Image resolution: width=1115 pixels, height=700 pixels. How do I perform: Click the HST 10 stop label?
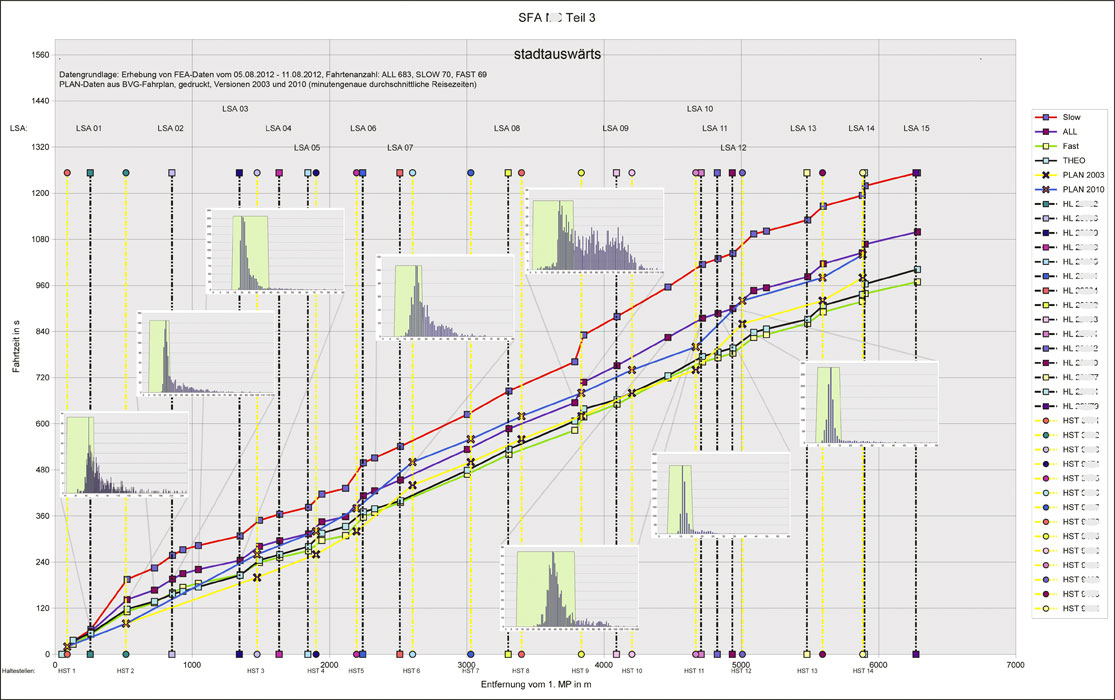pyautogui.click(x=631, y=671)
